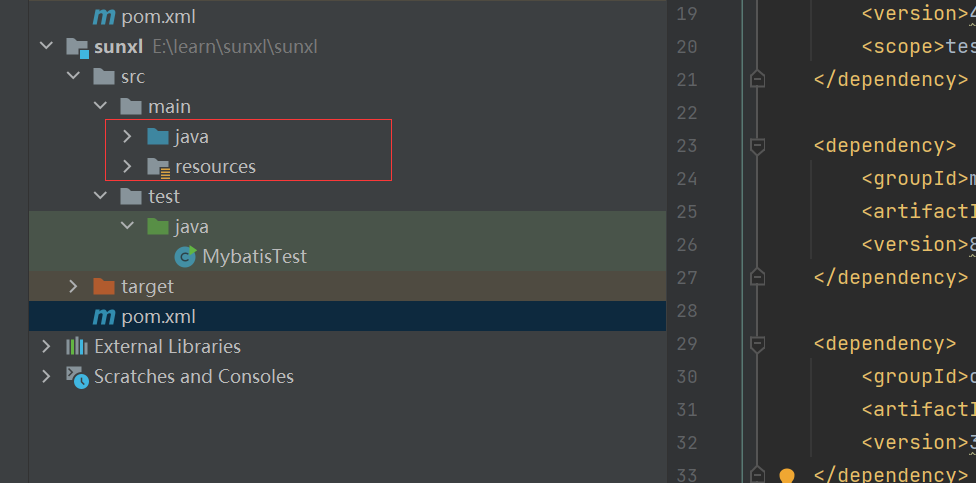Click the MybatisTest class icon
The height and width of the screenshot is (483, 976).
click(x=185, y=257)
